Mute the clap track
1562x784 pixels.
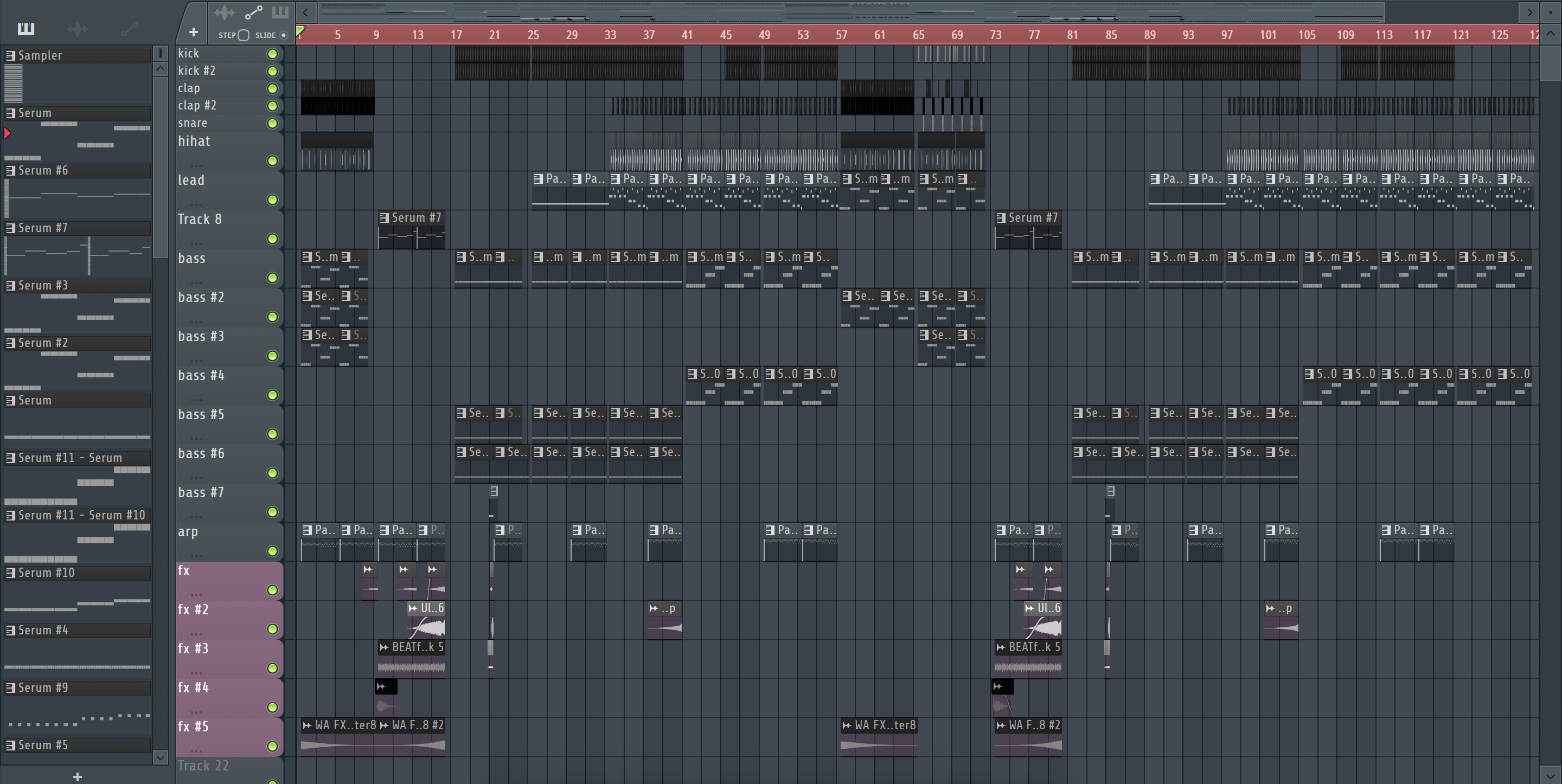click(273, 88)
